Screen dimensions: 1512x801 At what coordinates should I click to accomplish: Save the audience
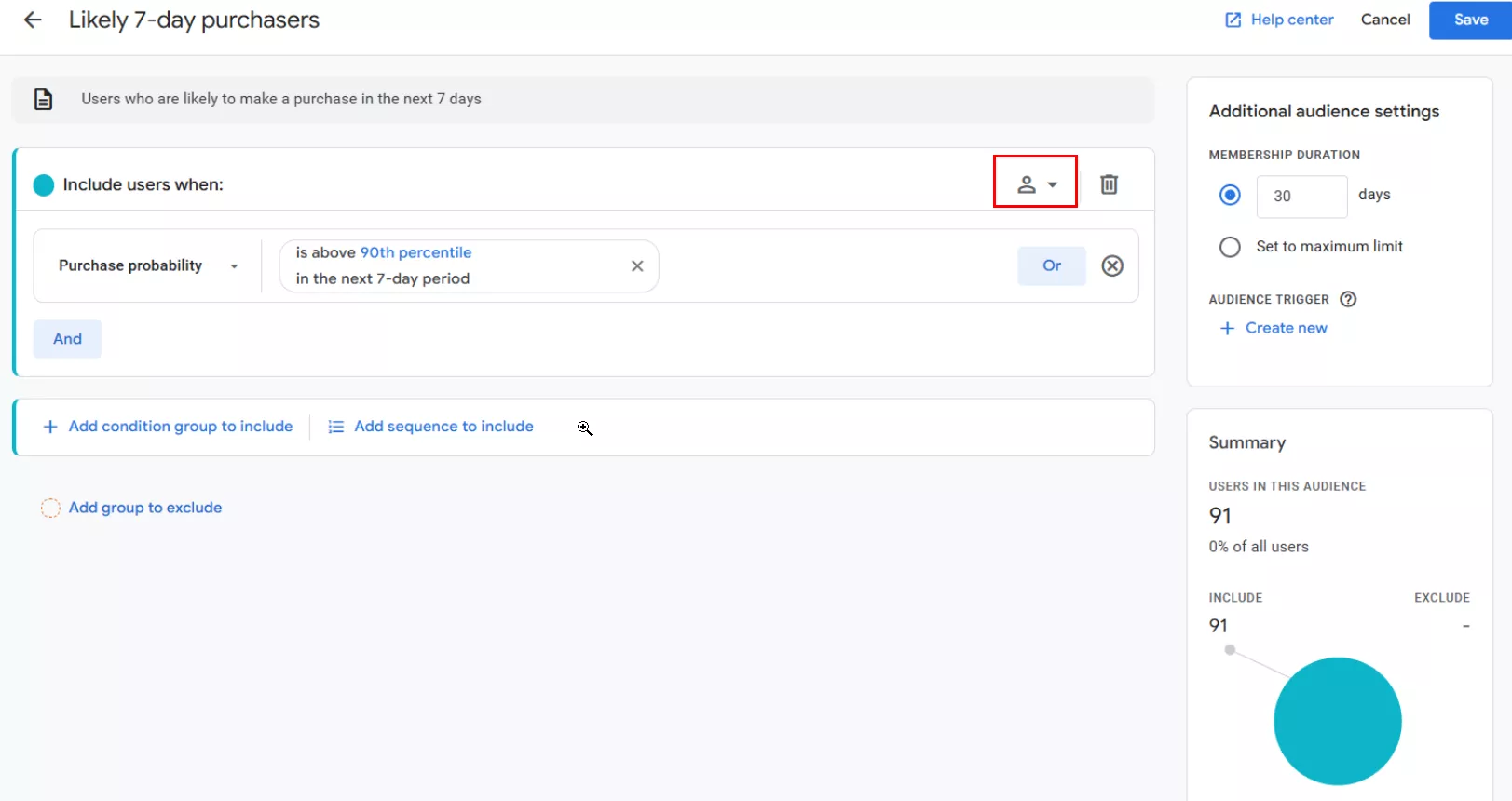[1469, 20]
